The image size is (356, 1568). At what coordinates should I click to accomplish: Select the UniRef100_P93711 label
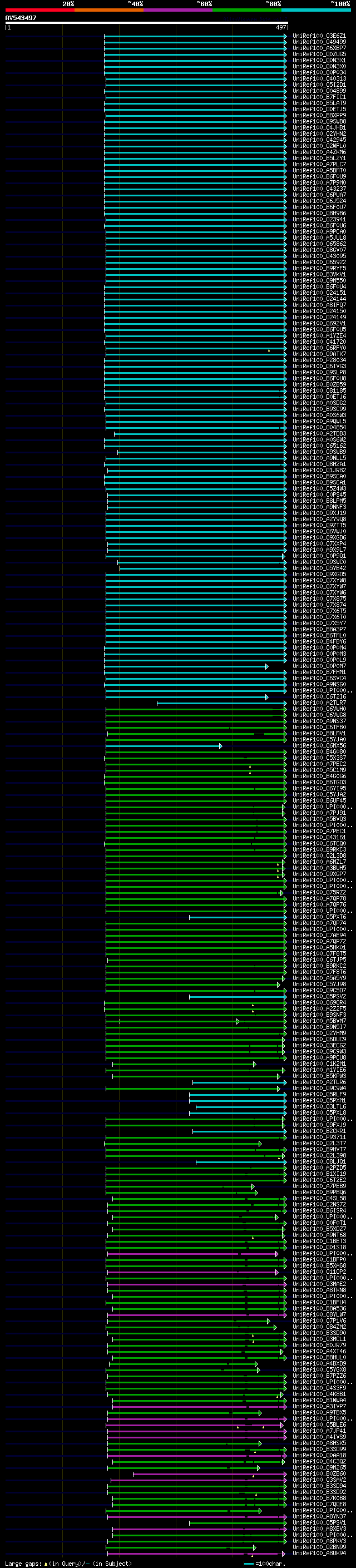pos(319,1137)
